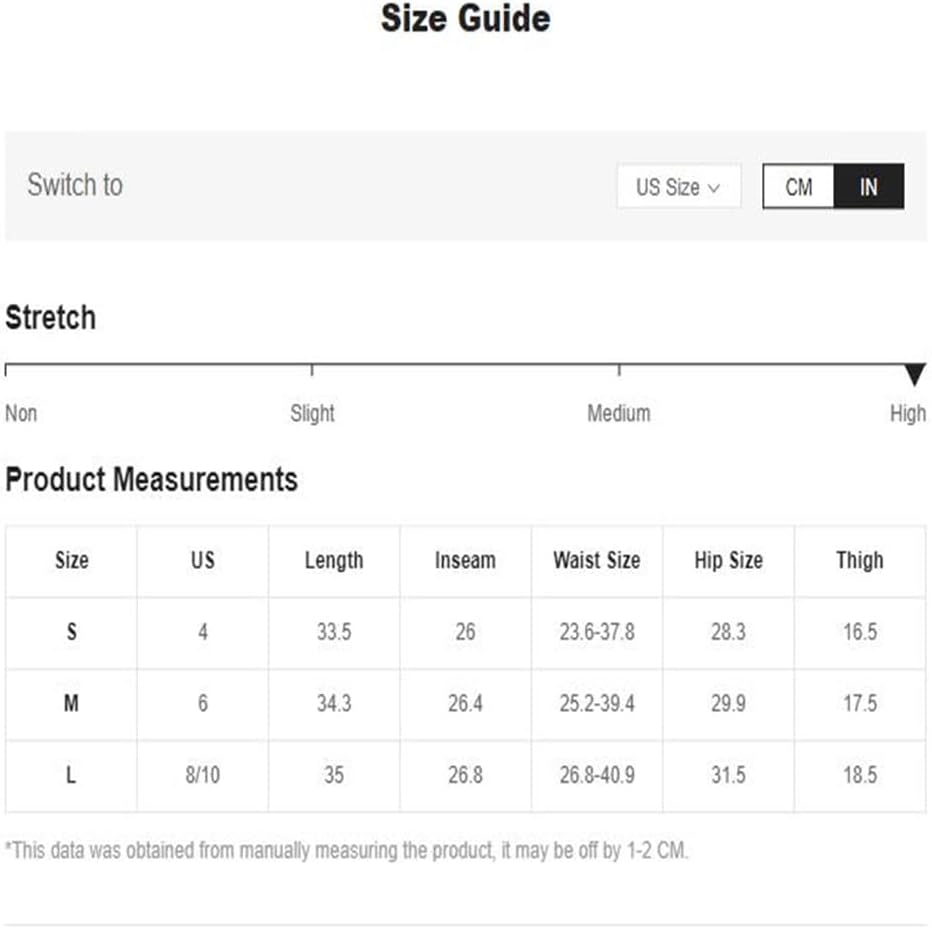Image resolution: width=932 pixels, height=929 pixels.
Task: Select the Slight stretch label
Action: 312,413
